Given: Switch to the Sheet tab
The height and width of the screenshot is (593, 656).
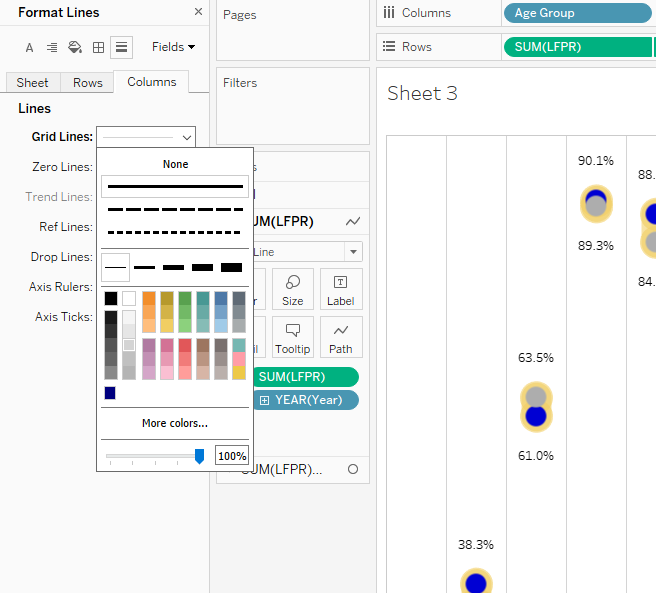Looking at the screenshot, I should click(x=32, y=83).
